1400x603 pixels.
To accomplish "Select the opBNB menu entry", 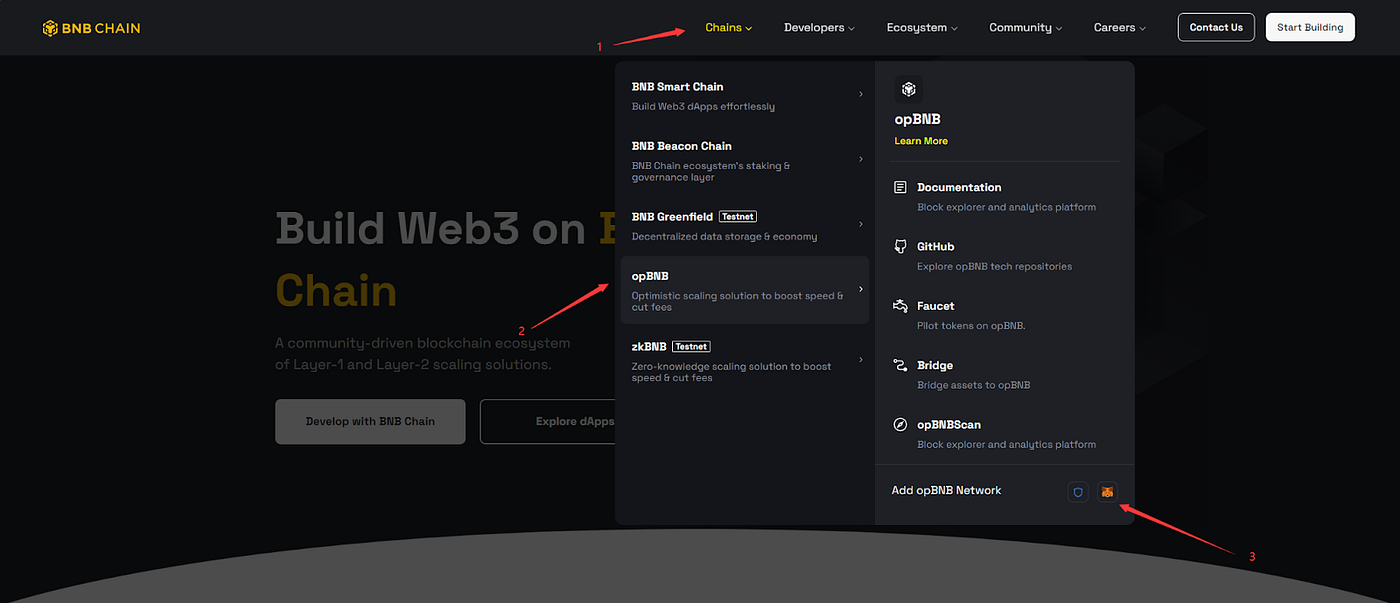I will click(x=744, y=290).
